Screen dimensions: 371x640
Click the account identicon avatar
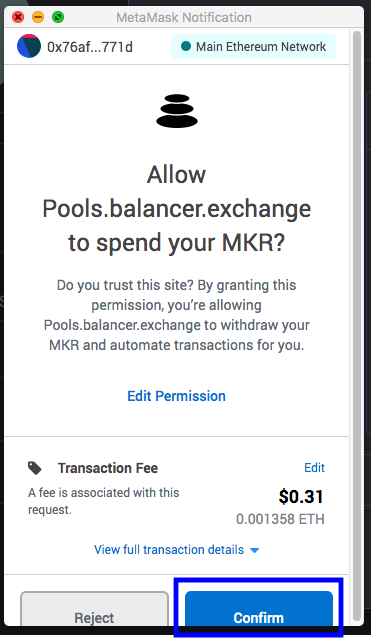click(29, 46)
